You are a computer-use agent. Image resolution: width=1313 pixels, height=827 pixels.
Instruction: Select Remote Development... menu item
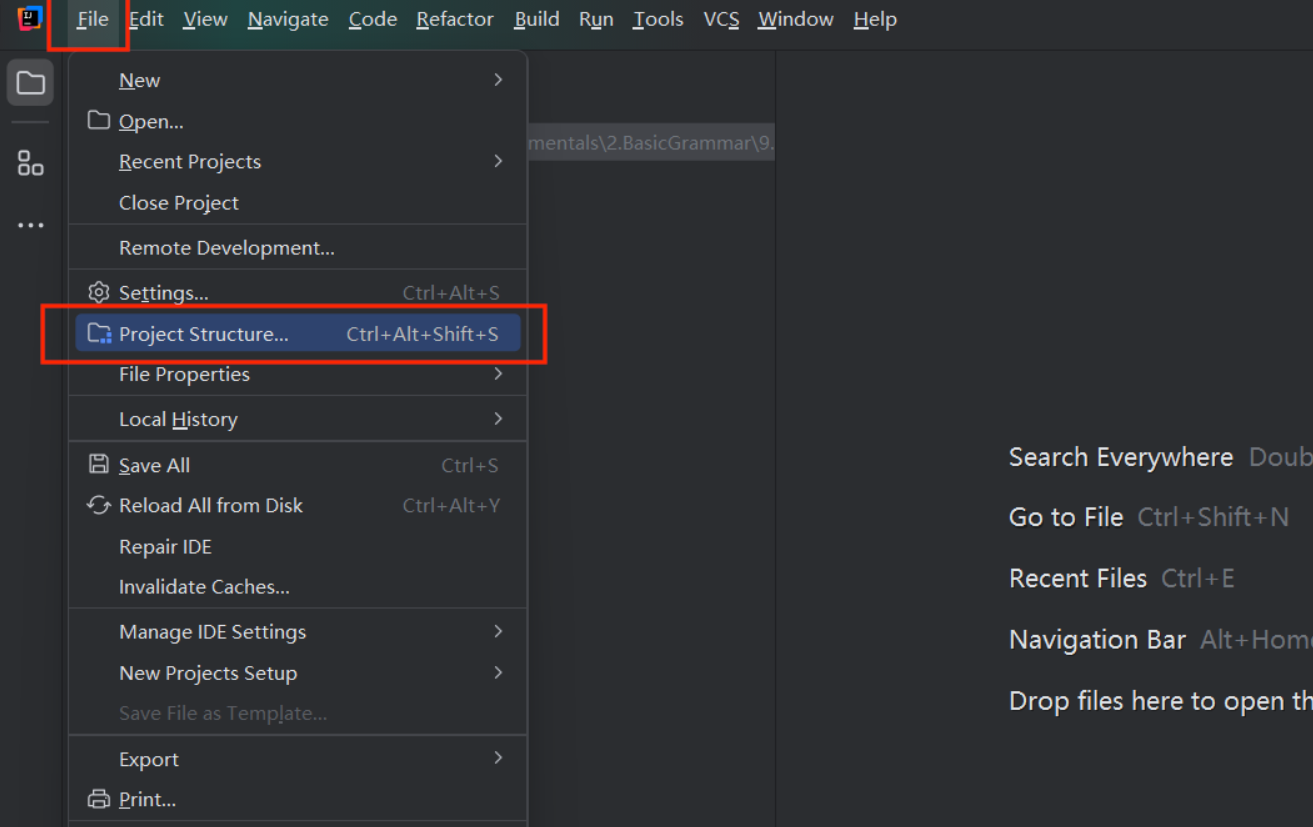pyautogui.click(x=298, y=248)
